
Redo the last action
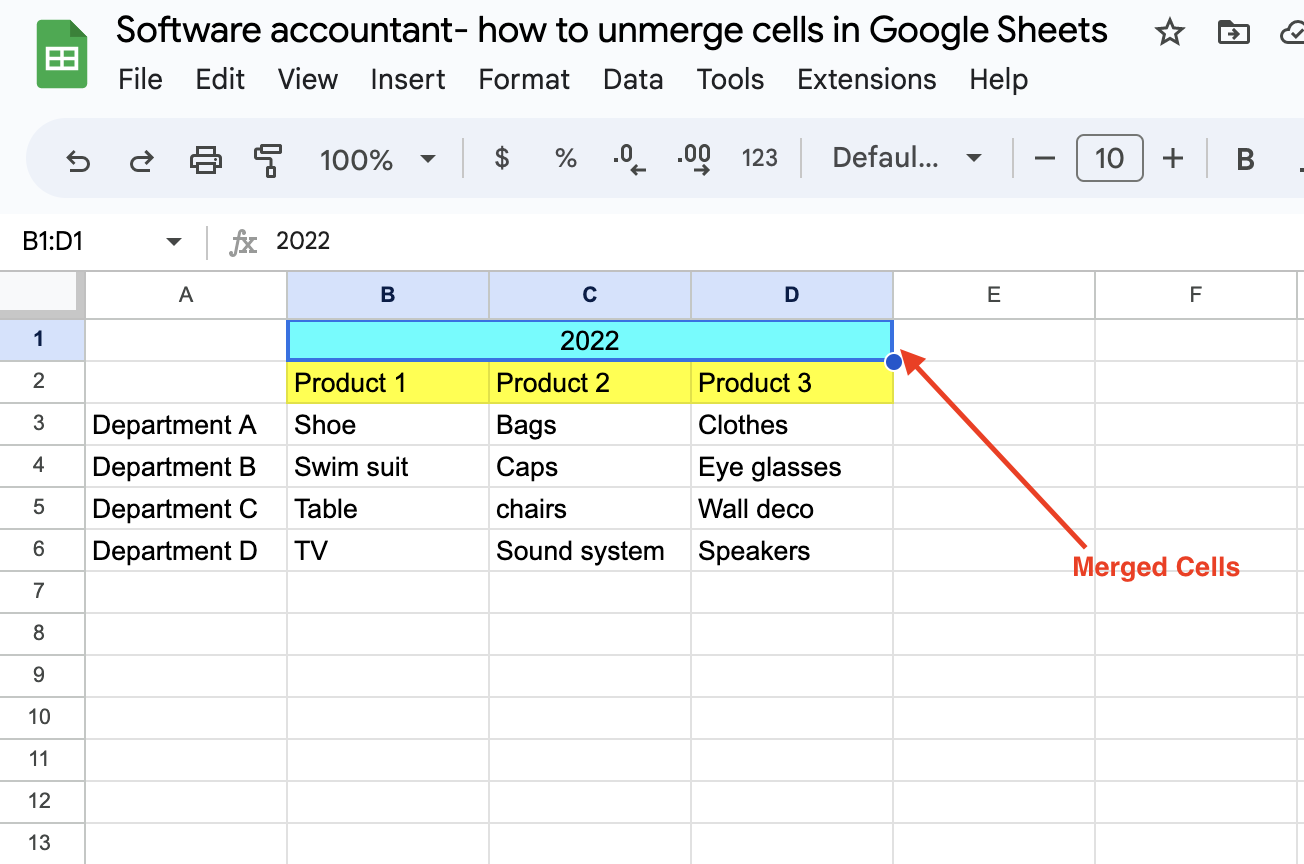142,159
